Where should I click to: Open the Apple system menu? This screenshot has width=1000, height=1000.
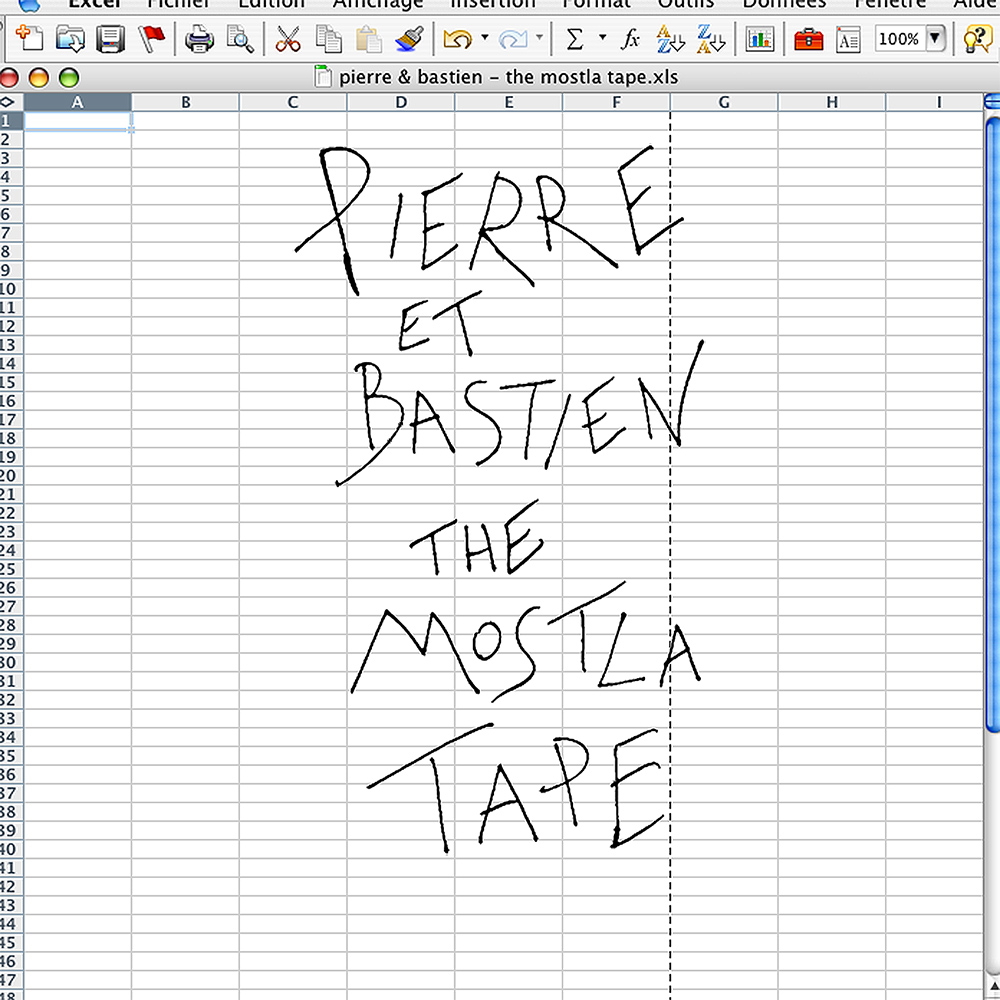pyautogui.click(x=29, y=4)
